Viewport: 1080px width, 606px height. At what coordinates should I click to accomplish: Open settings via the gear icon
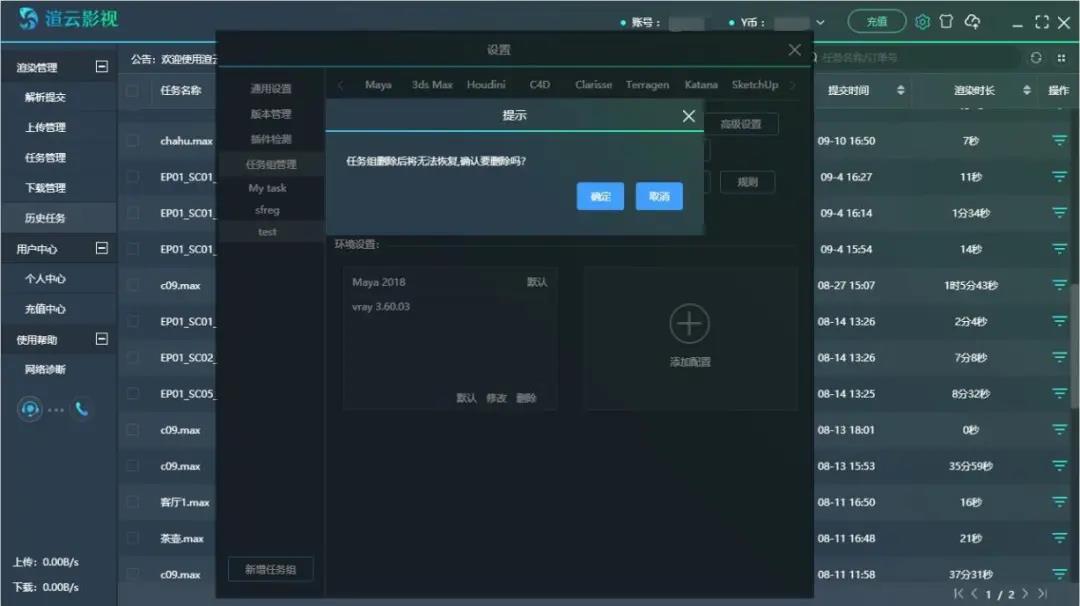coord(922,21)
